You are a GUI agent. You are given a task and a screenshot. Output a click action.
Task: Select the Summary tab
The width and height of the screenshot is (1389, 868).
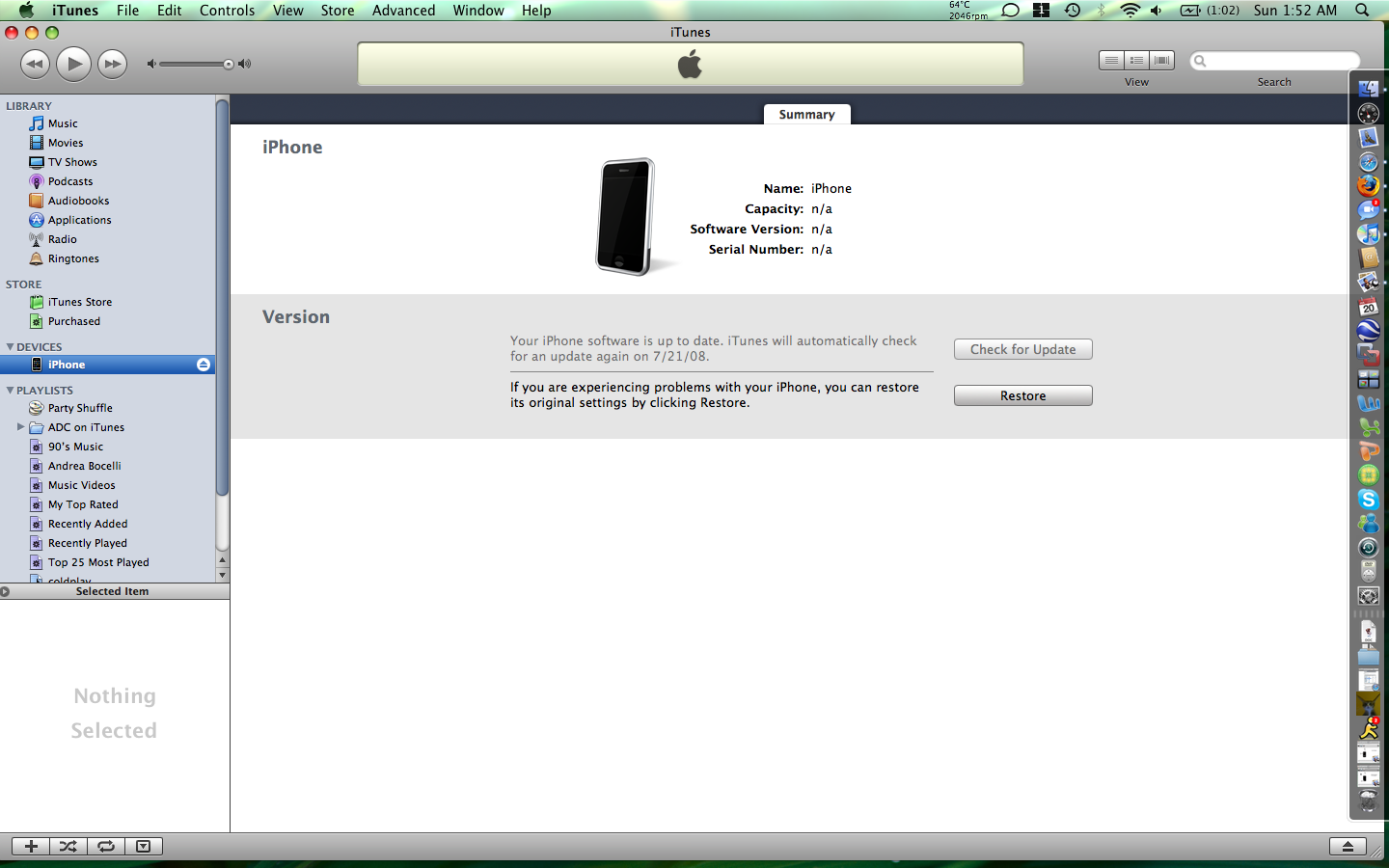pos(807,114)
